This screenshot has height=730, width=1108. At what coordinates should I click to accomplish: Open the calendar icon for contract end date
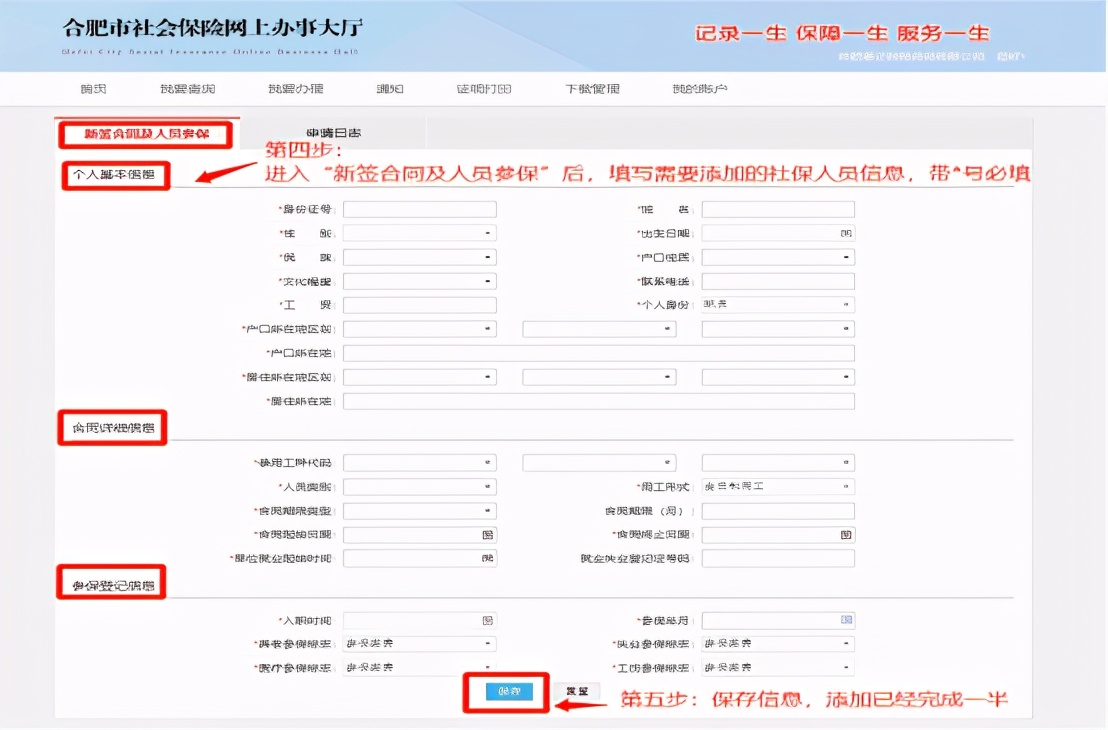tap(846, 535)
